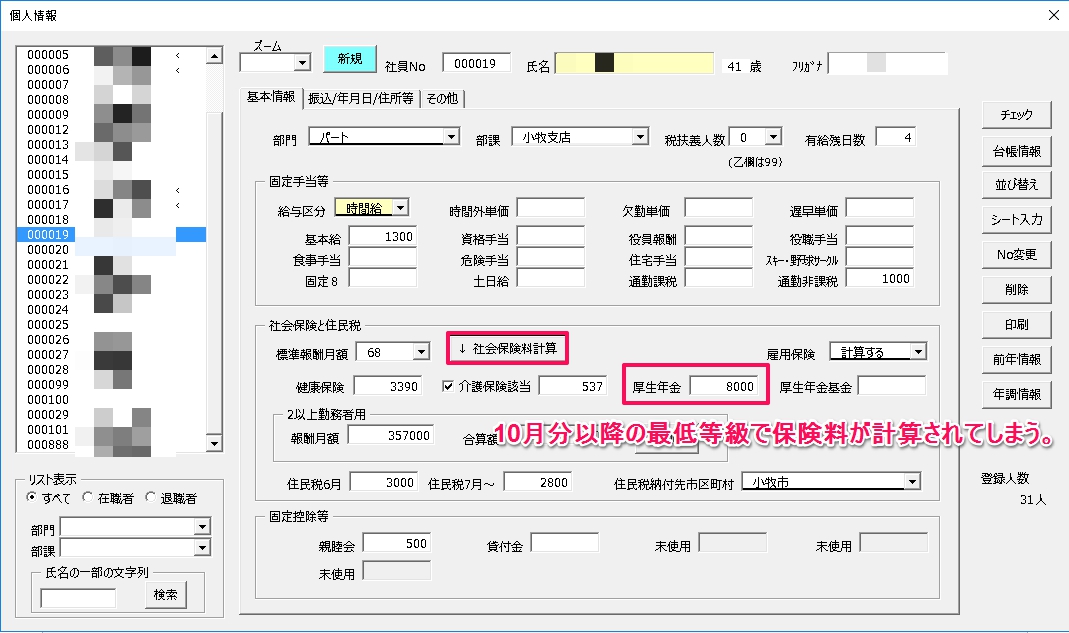Select employee 000023 in the list
This screenshot has width=1069, height=633.
(48, 295)
